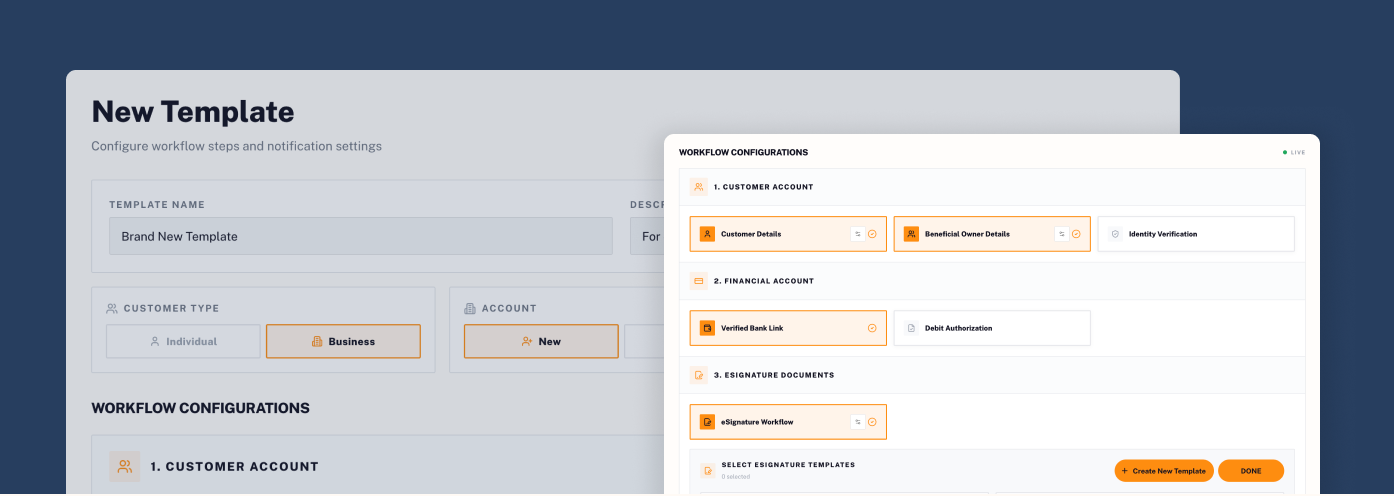This screenshot has height=496, width=1394.
Task: Toggle the Beneficial Owner Details workflow step
Action: click(x=992, y=234)
